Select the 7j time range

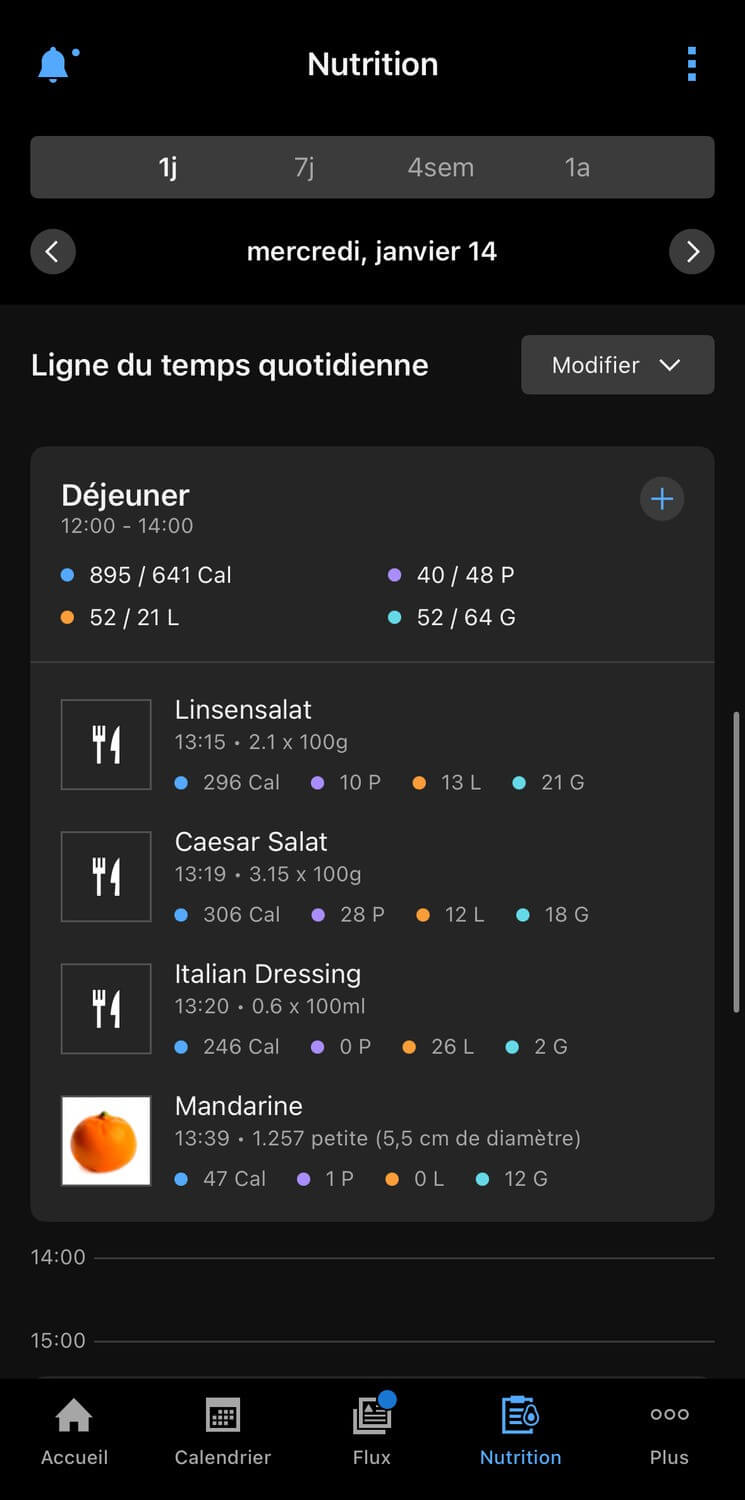pos(304,167)
